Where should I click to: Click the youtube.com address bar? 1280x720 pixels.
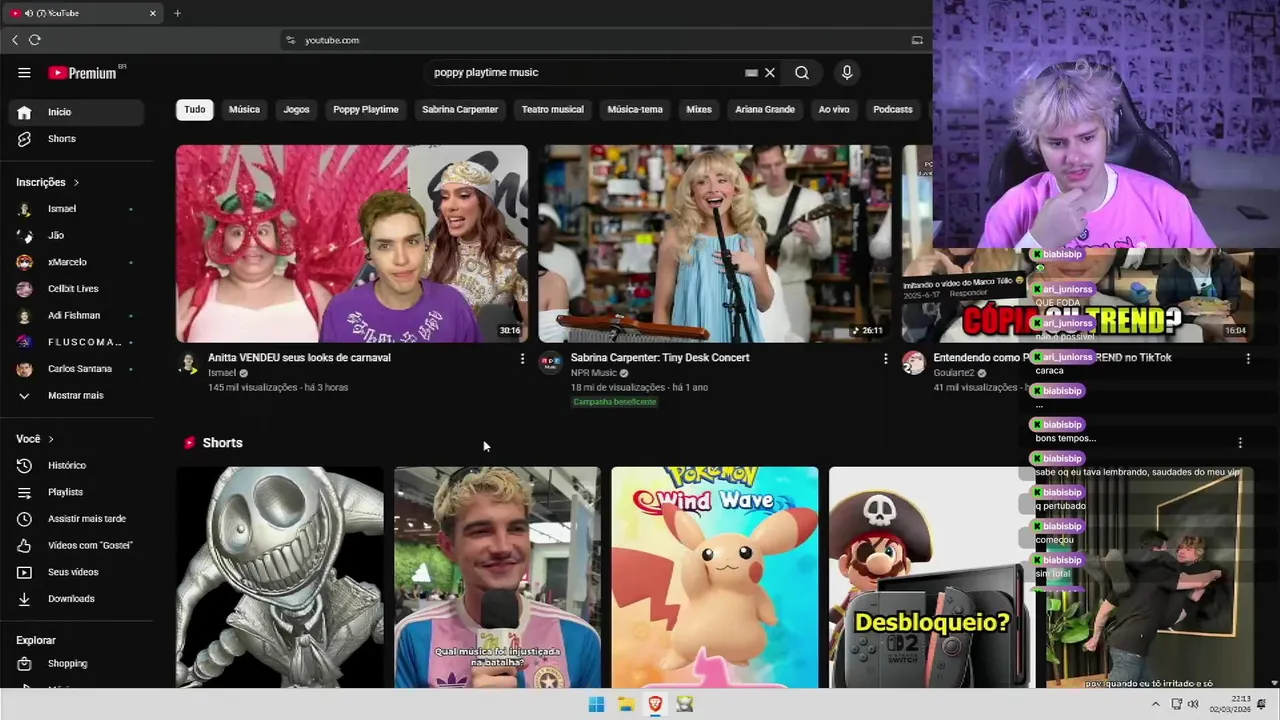tap(600, 40)
